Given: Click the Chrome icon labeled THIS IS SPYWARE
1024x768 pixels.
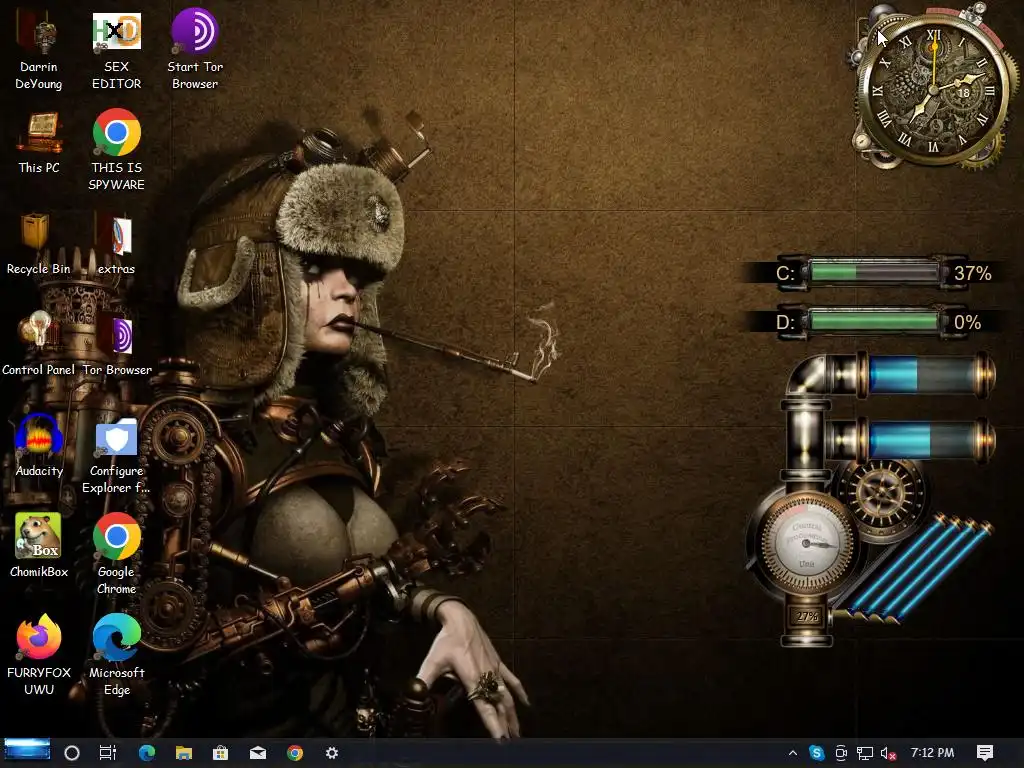Looking at the screenshot, I should click(116, 151).
